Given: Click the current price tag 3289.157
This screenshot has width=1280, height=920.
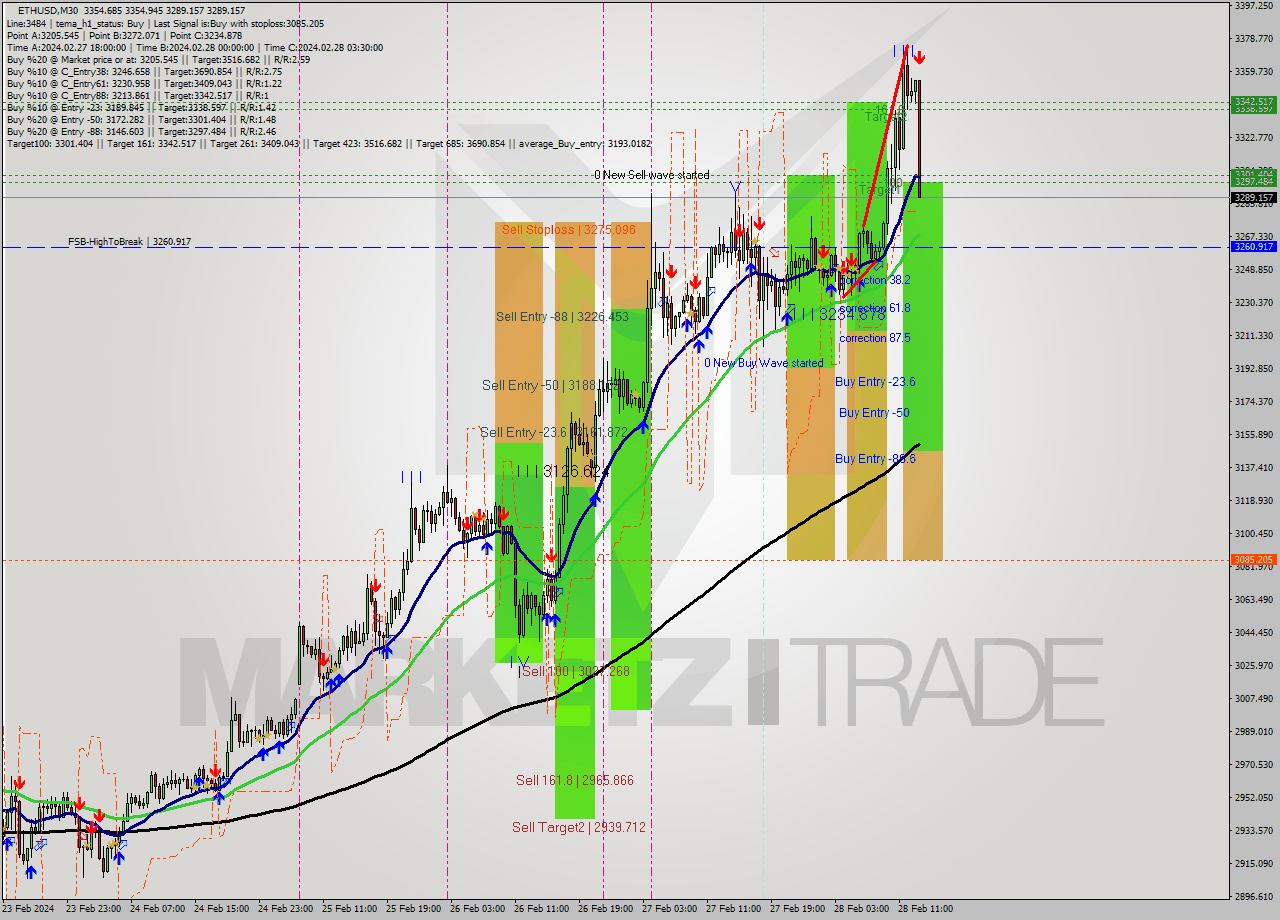Looking at the screenshot, I should pyautogui.click(x=1254, y=198).
